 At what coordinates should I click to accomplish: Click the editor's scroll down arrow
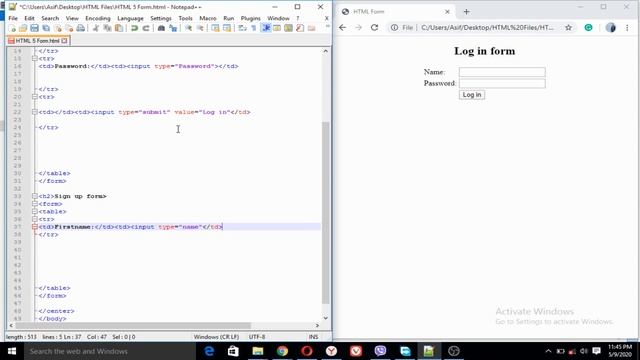[x=325, y=318]
